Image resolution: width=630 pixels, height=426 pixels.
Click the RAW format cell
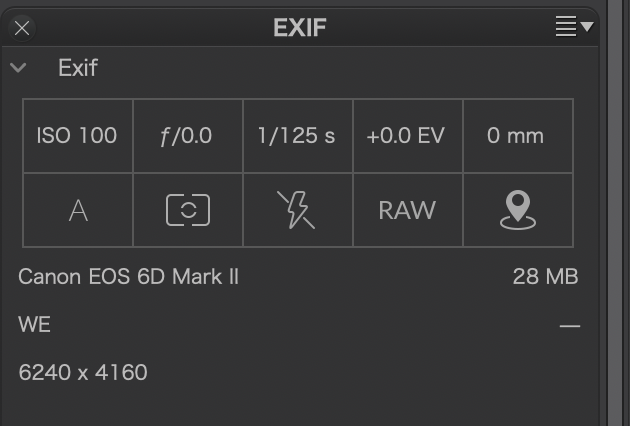tap(407, 210)
